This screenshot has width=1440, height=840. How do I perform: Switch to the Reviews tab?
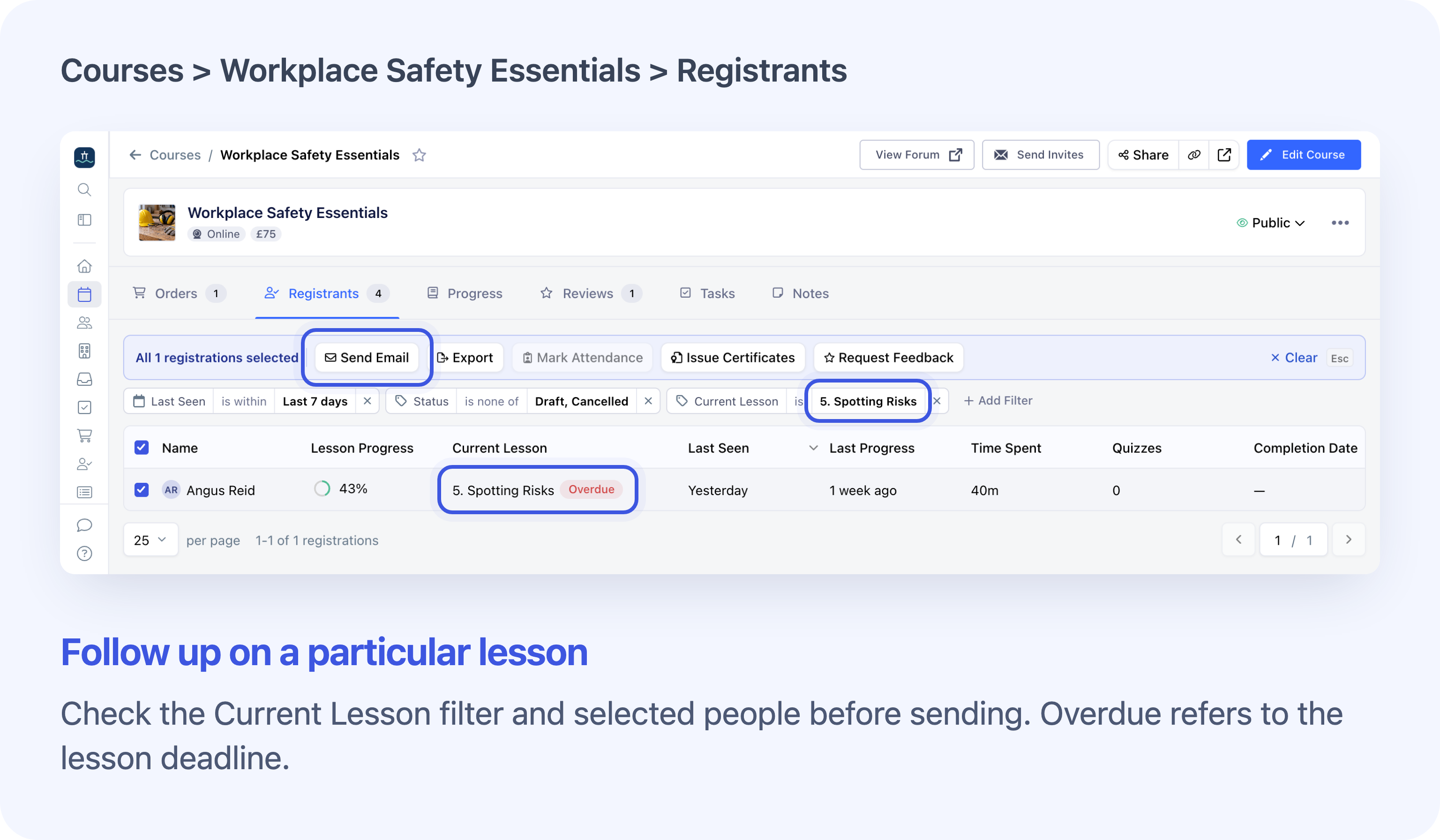click(591, 293)
